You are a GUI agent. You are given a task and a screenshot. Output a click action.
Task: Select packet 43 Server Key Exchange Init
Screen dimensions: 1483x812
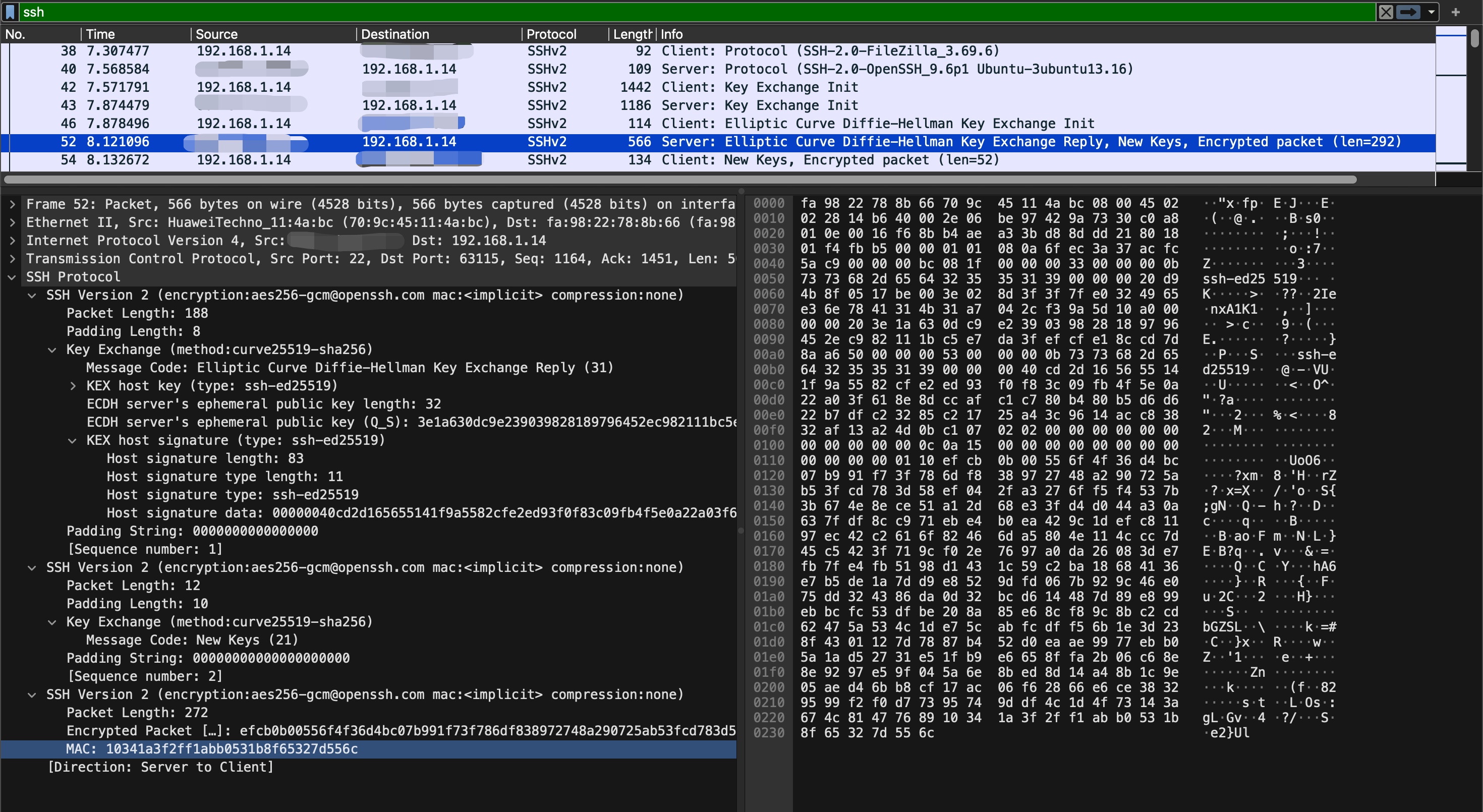click(x=718, y=105)
